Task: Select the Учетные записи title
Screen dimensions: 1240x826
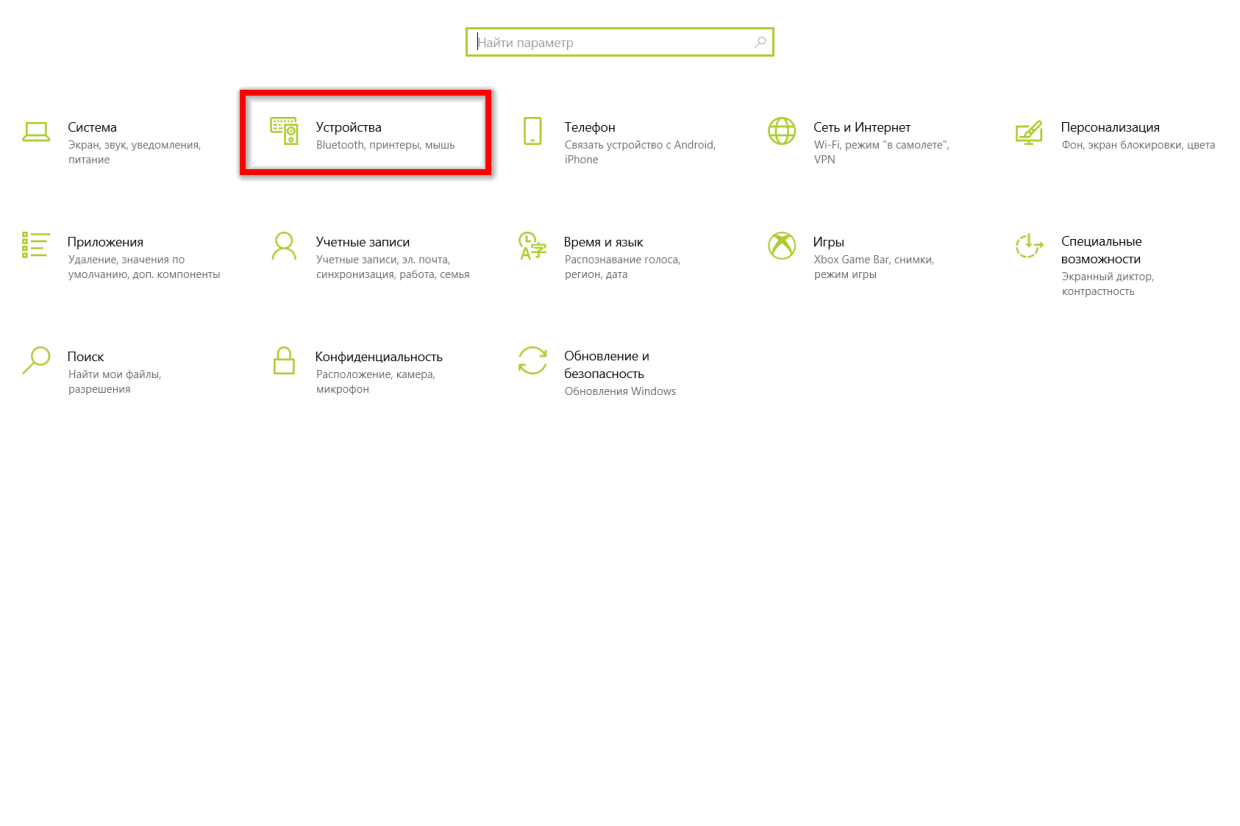Action: coord(363,242)
